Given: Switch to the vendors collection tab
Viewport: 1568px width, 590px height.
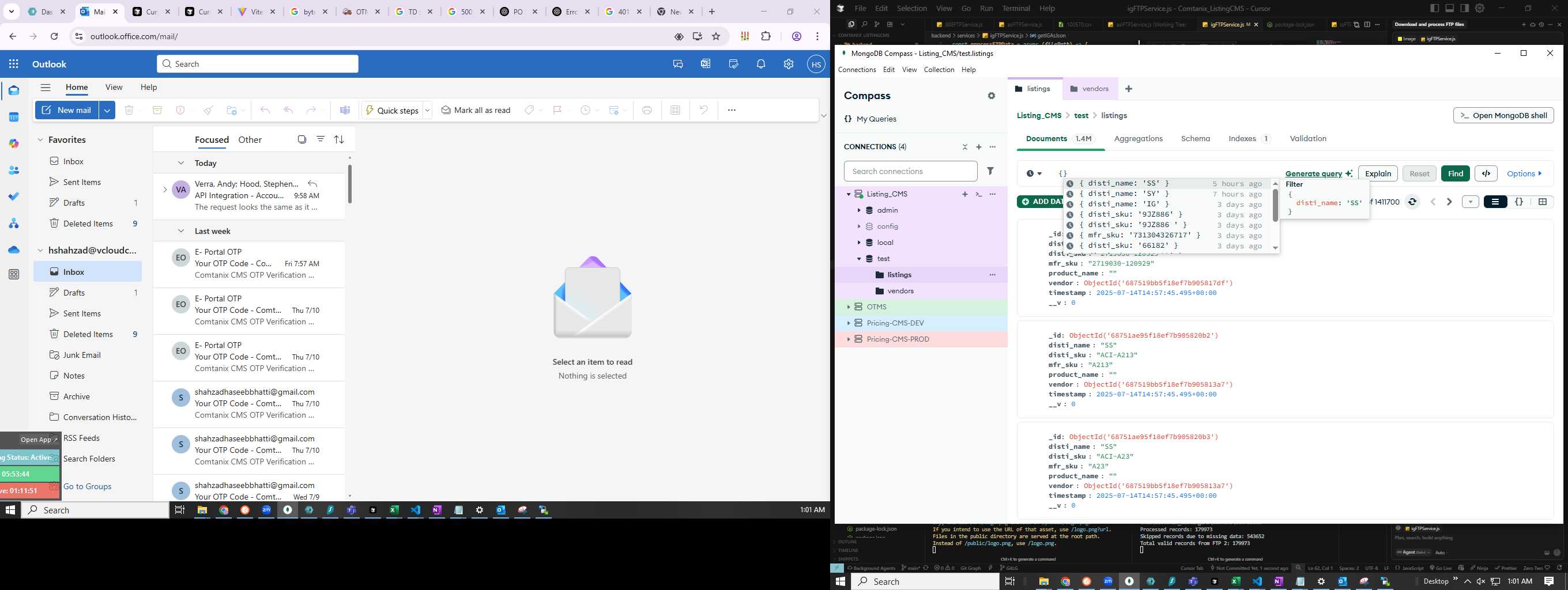Looking at the screenshot, I should pyautogui.click(x=1090, y=89).
